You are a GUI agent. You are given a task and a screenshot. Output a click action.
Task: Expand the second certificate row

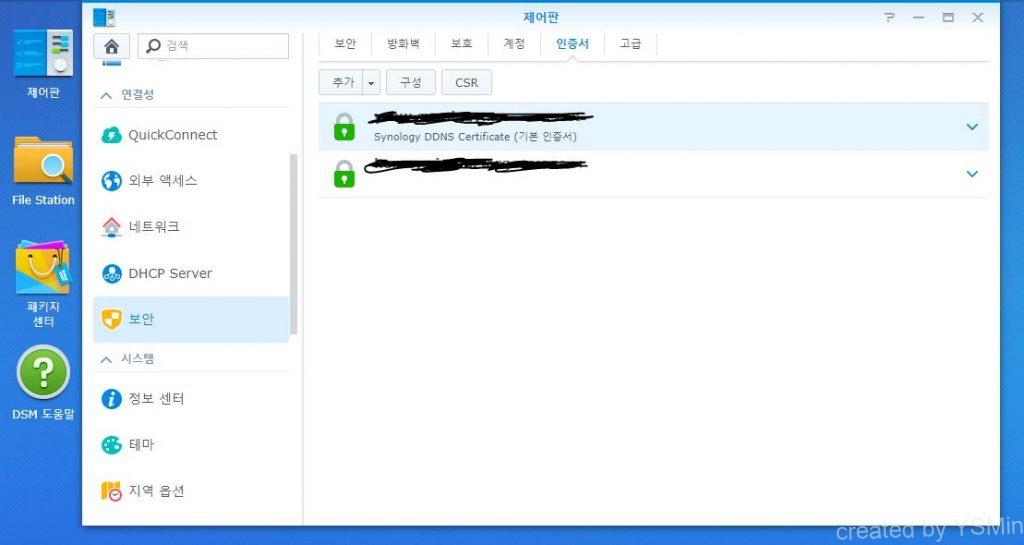pos(971,174)
